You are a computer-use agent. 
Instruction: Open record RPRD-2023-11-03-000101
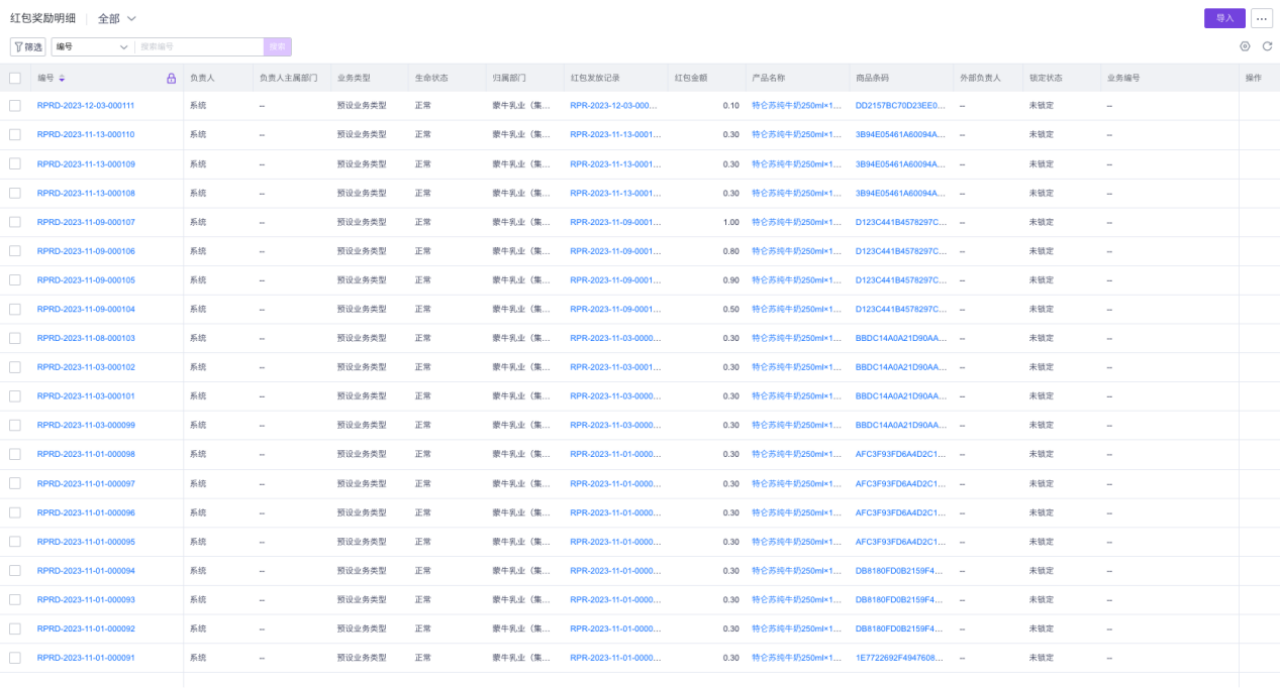[86, 396]
